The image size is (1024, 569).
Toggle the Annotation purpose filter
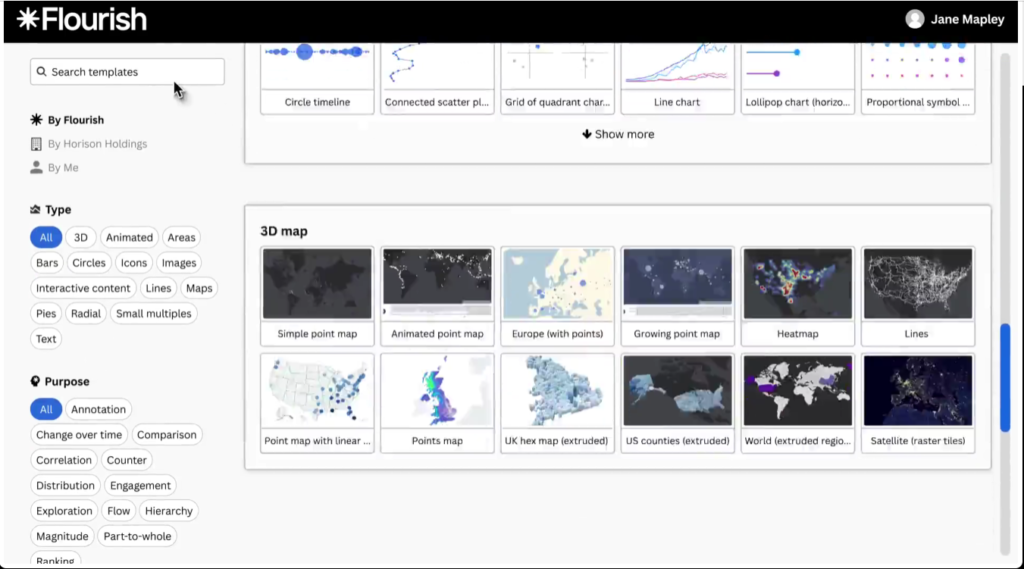tap(99, 410)
